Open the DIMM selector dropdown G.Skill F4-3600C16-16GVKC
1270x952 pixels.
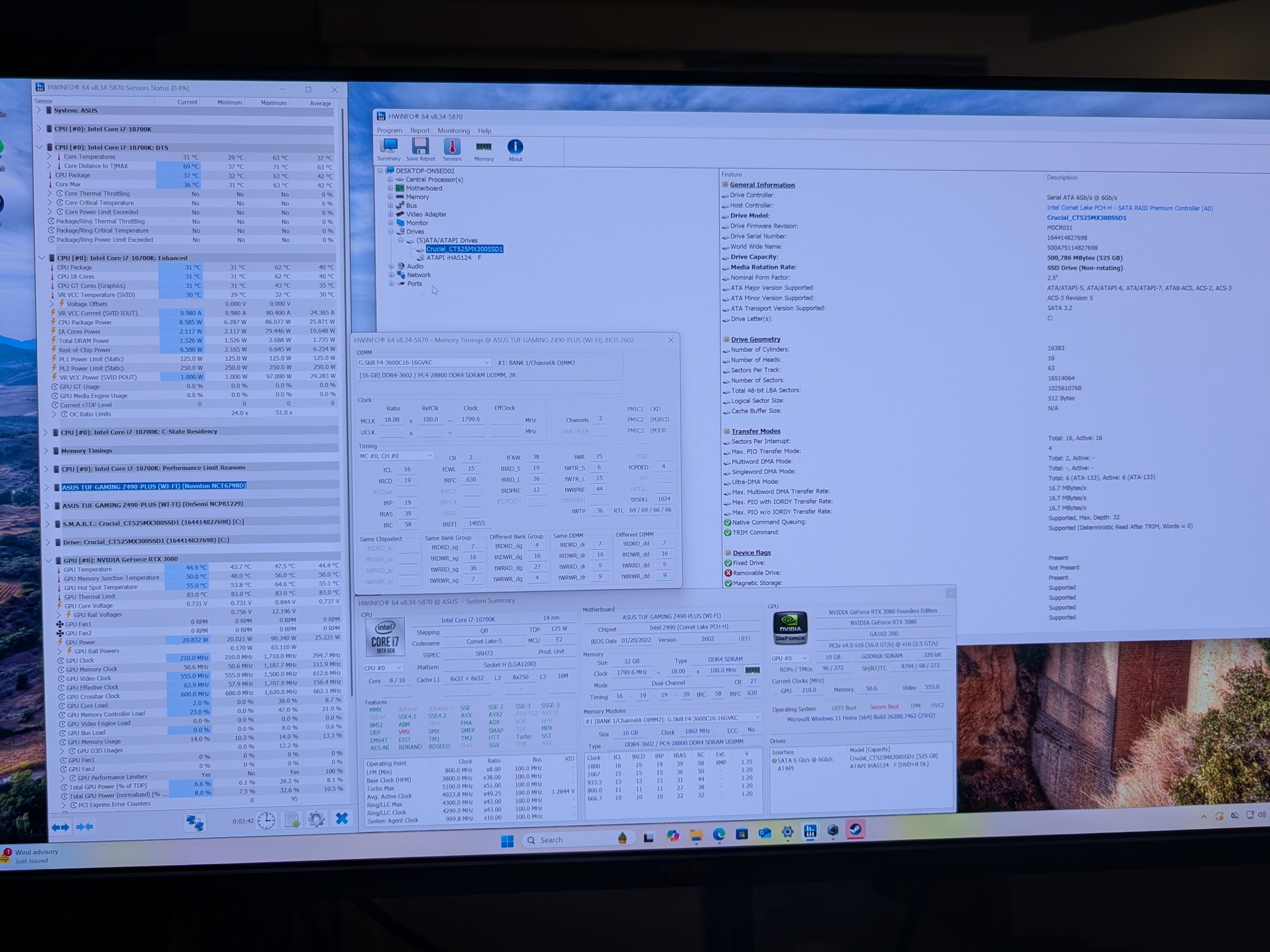tap(424, 363)
